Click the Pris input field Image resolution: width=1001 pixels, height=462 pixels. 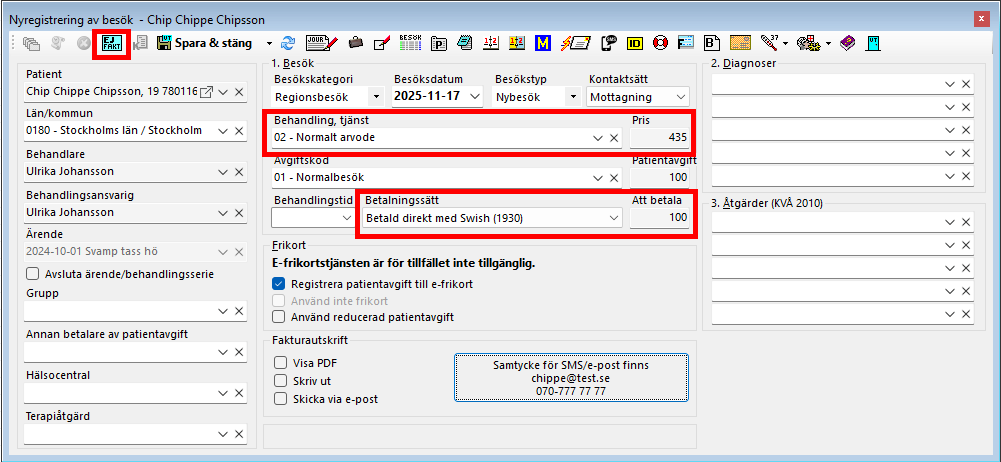click(661, 137)
